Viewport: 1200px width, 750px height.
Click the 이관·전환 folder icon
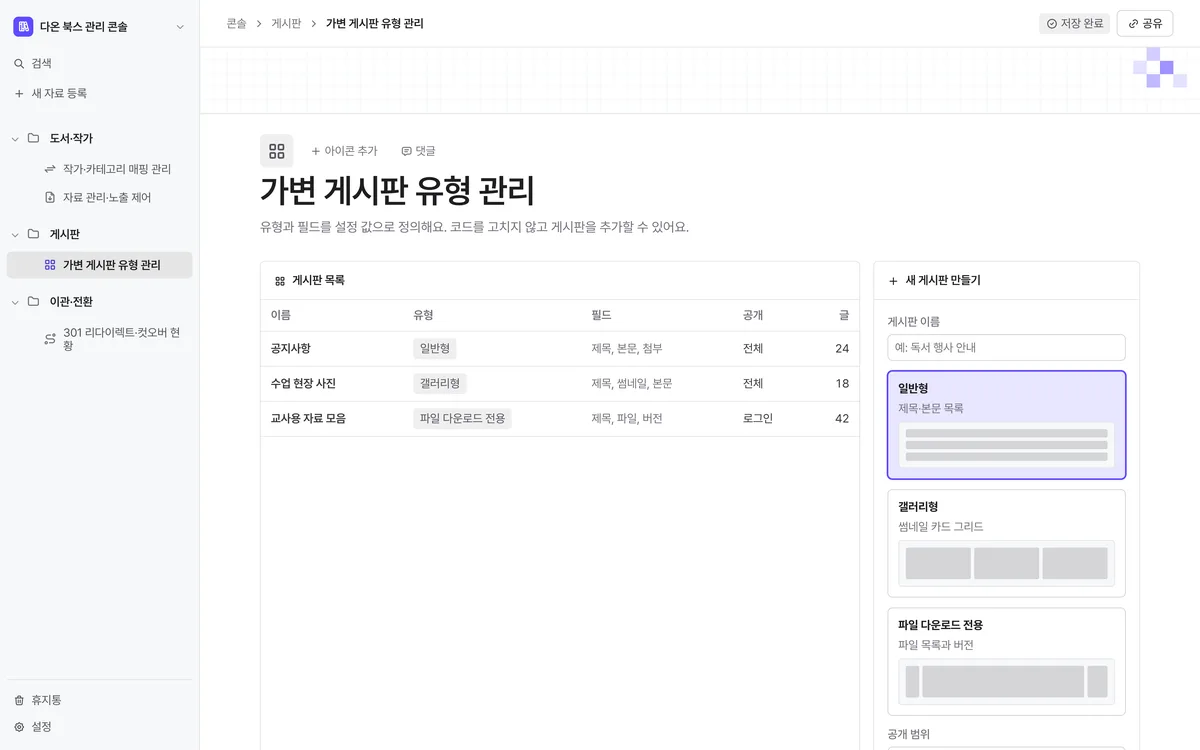pos(34,301)
